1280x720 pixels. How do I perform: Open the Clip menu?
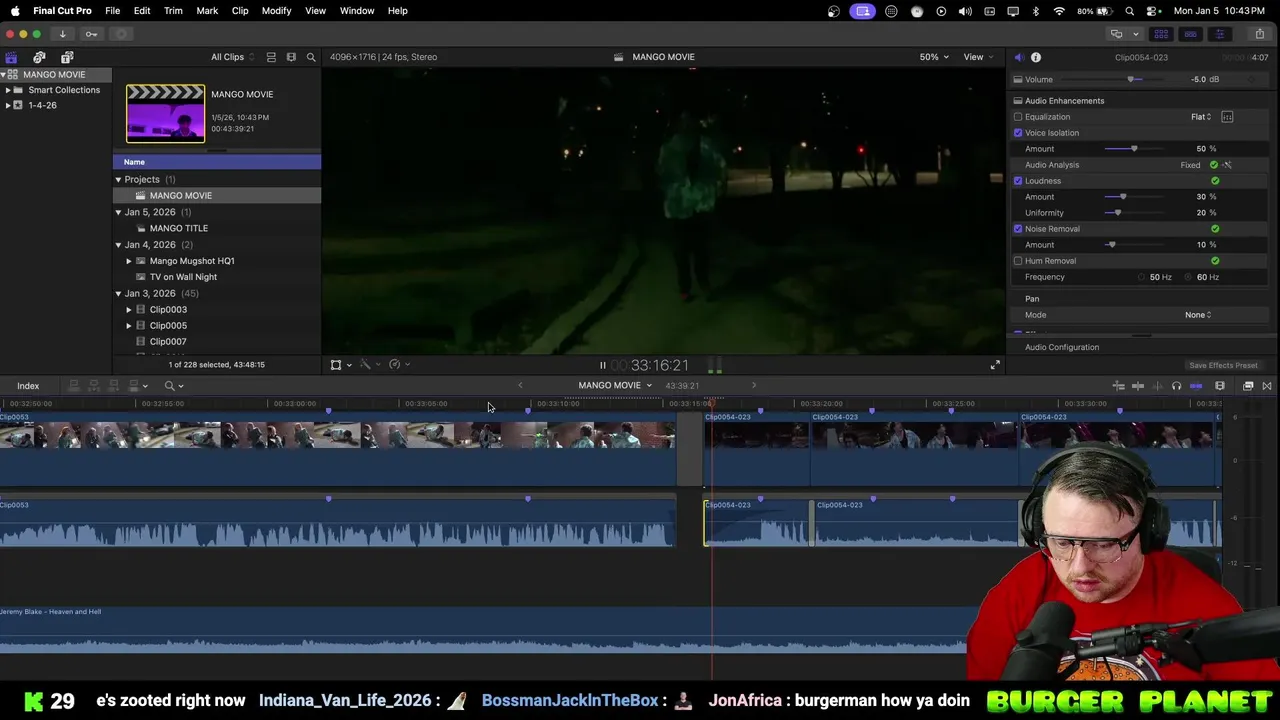(x=240, y=11)
